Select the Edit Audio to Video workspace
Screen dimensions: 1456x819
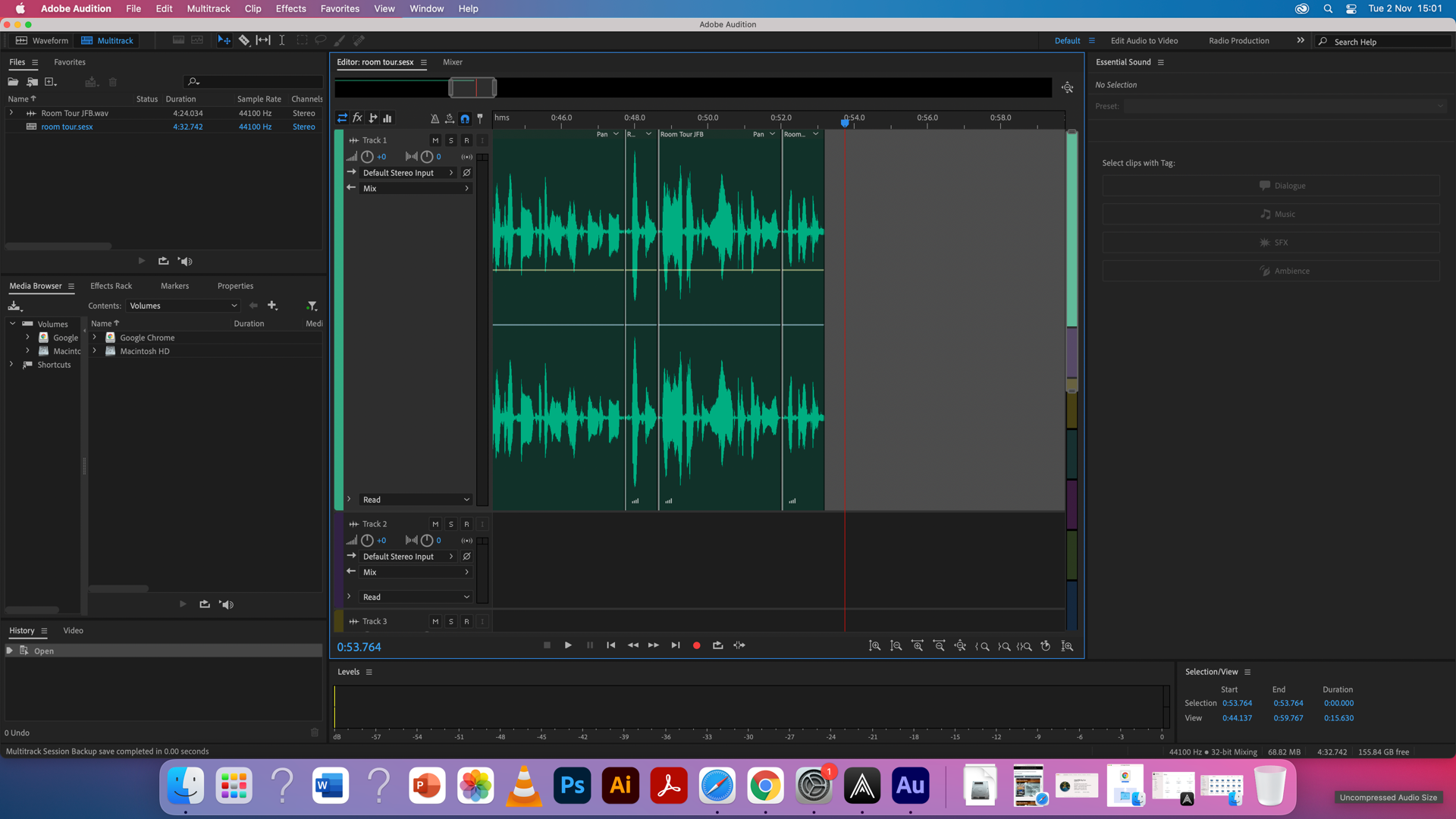[1144, 41]
